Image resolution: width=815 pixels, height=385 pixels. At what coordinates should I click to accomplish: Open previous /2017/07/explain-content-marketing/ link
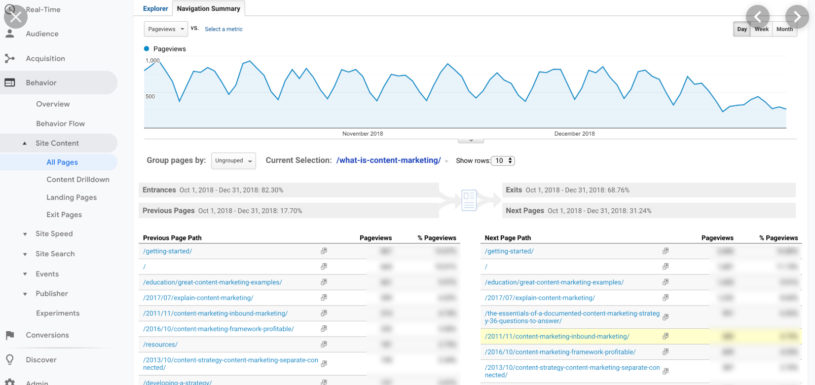tap(198, 298)
